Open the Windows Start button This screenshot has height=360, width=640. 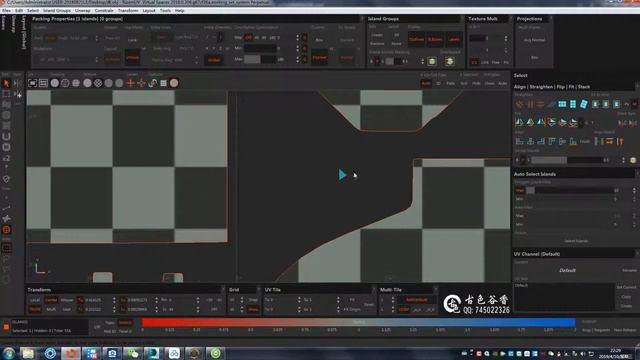[9, 353]
